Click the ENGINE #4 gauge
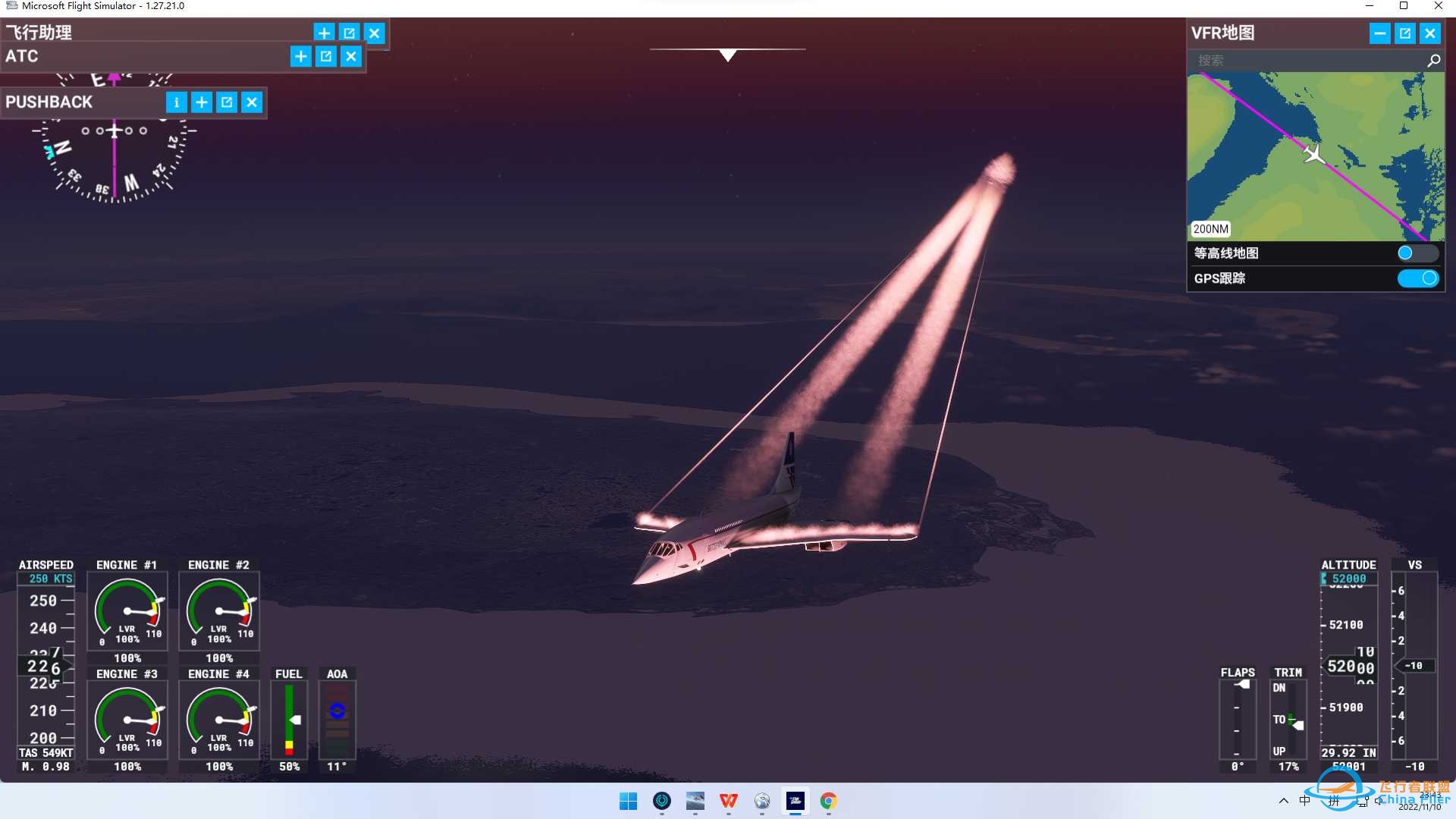The width and height of the screenshot is (1456, 819). (219, 720)
